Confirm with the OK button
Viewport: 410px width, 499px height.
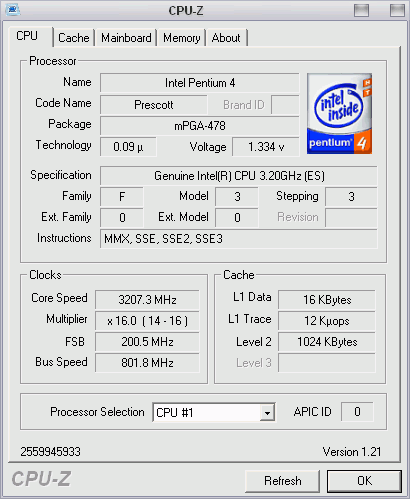[x=364, y=481]
